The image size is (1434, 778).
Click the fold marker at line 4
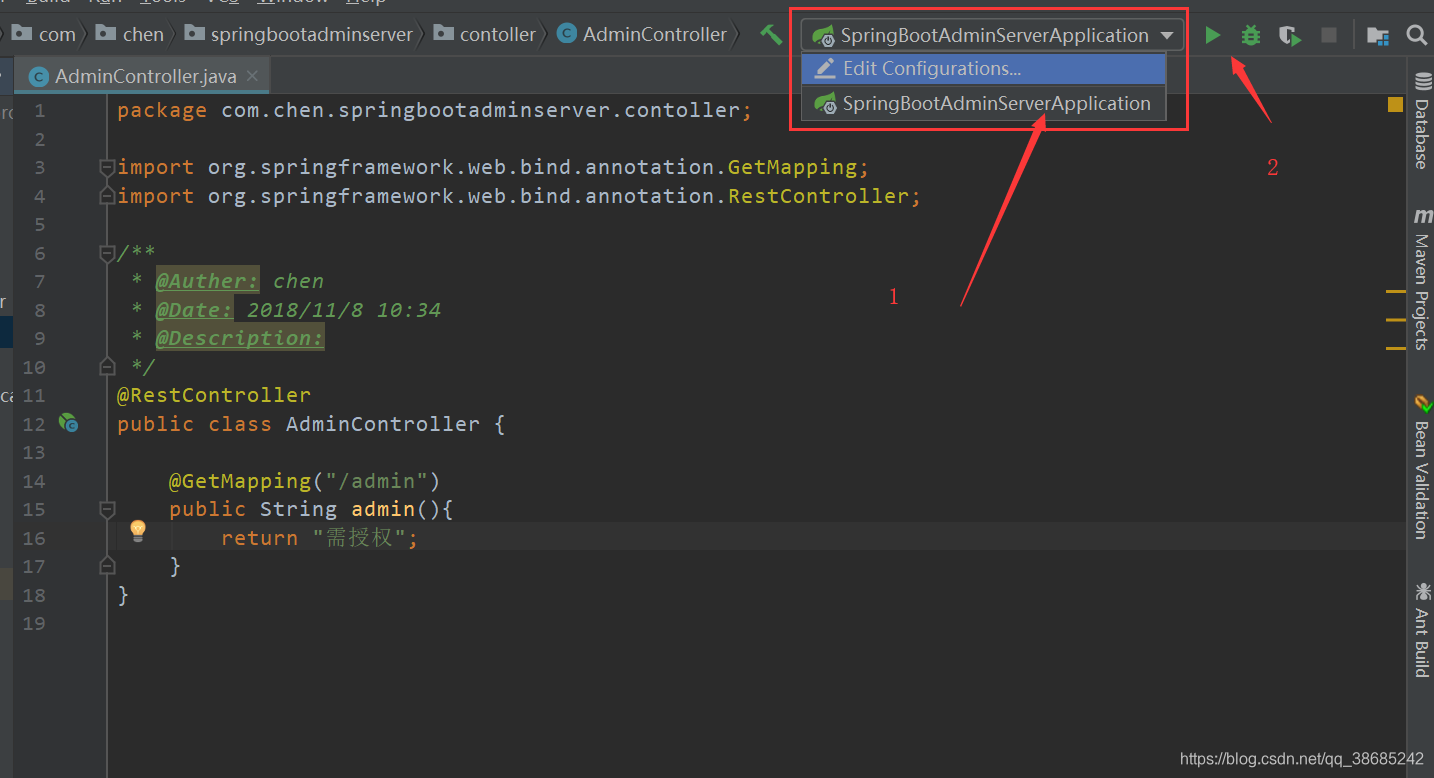coord(107,196)
